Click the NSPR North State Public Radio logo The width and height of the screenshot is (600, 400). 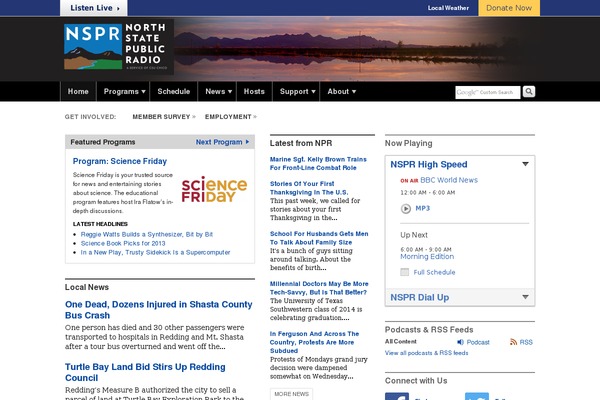tap(116, 47)
